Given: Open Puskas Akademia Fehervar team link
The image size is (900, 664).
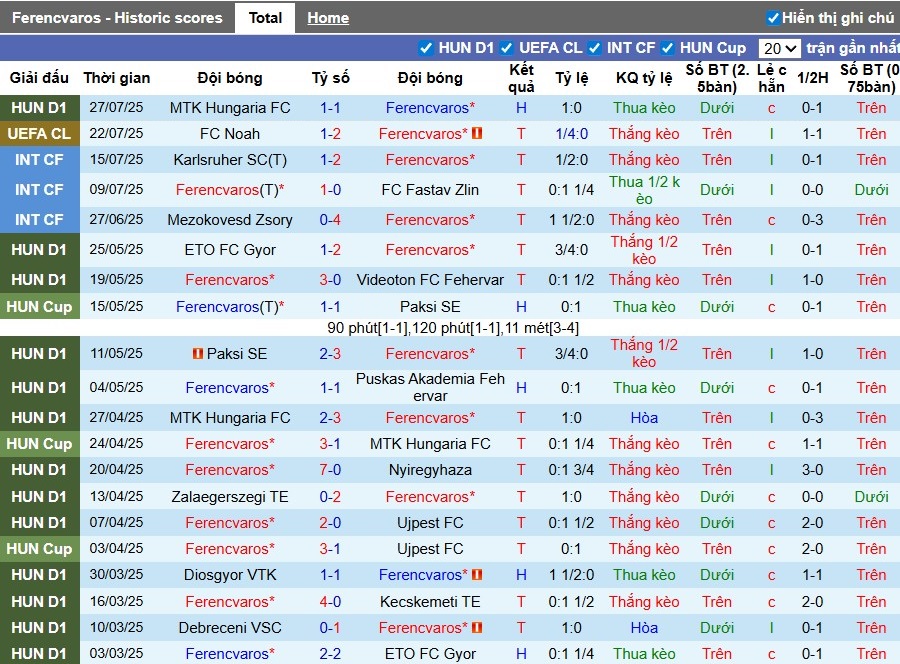Looking at the screenshot, I should [430, 387].
